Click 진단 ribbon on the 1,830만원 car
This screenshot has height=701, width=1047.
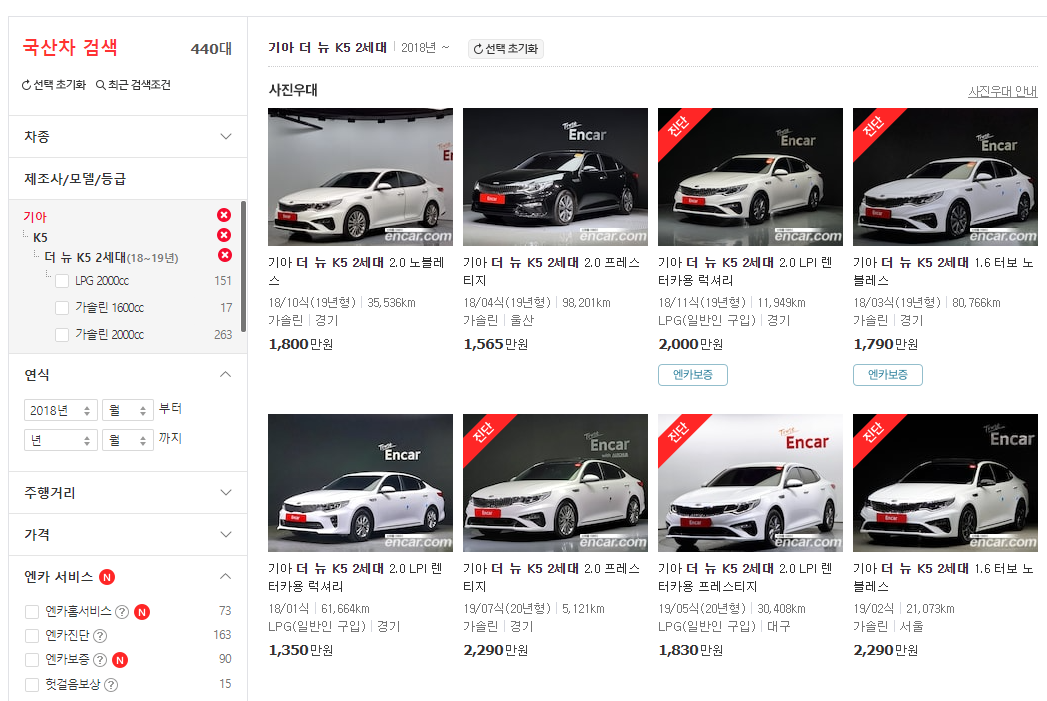click(x=678, y=433)
